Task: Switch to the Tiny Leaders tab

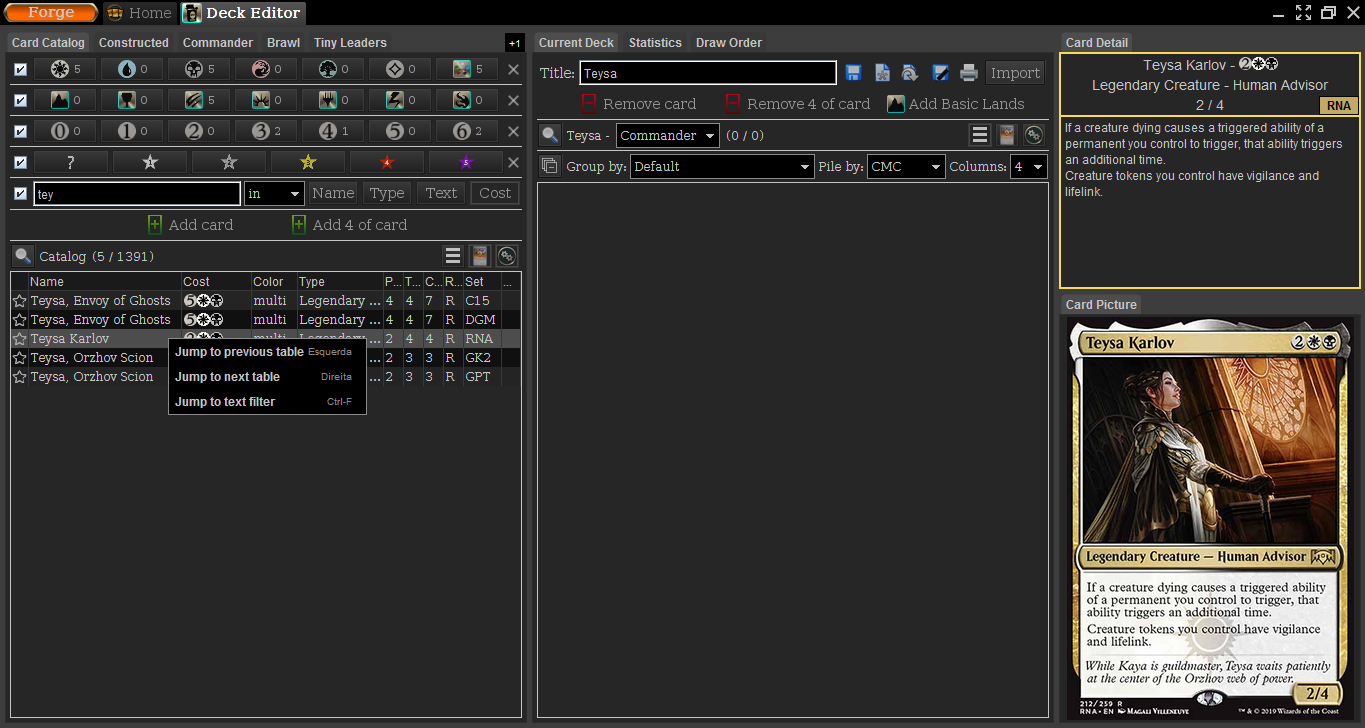Action: (x=350, y=43)
